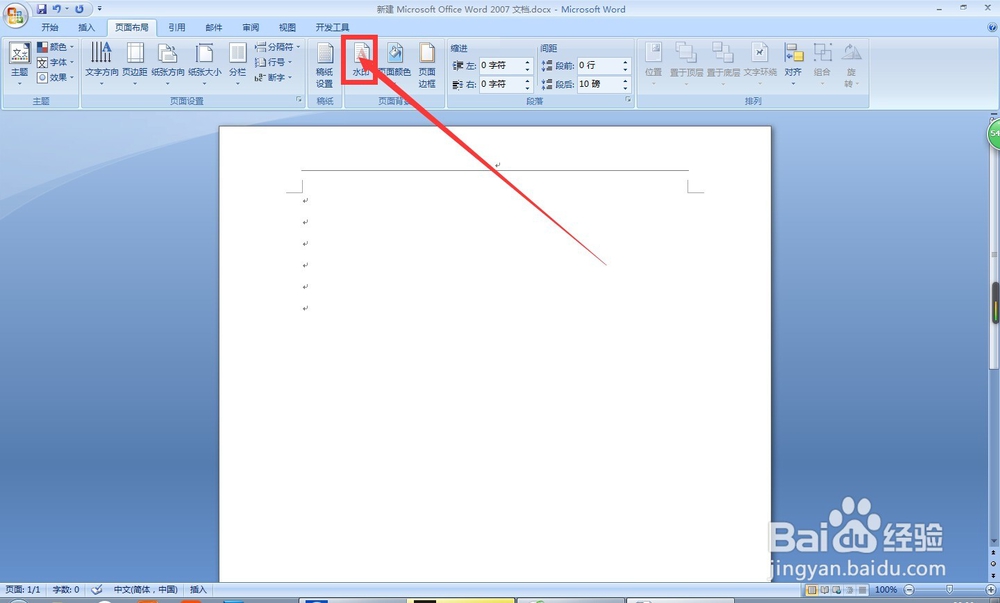Open the Customize Quick Access Toolbar arrow
Image resolution: width=1000 pixels, height=603 pixels.
(99, 9)
